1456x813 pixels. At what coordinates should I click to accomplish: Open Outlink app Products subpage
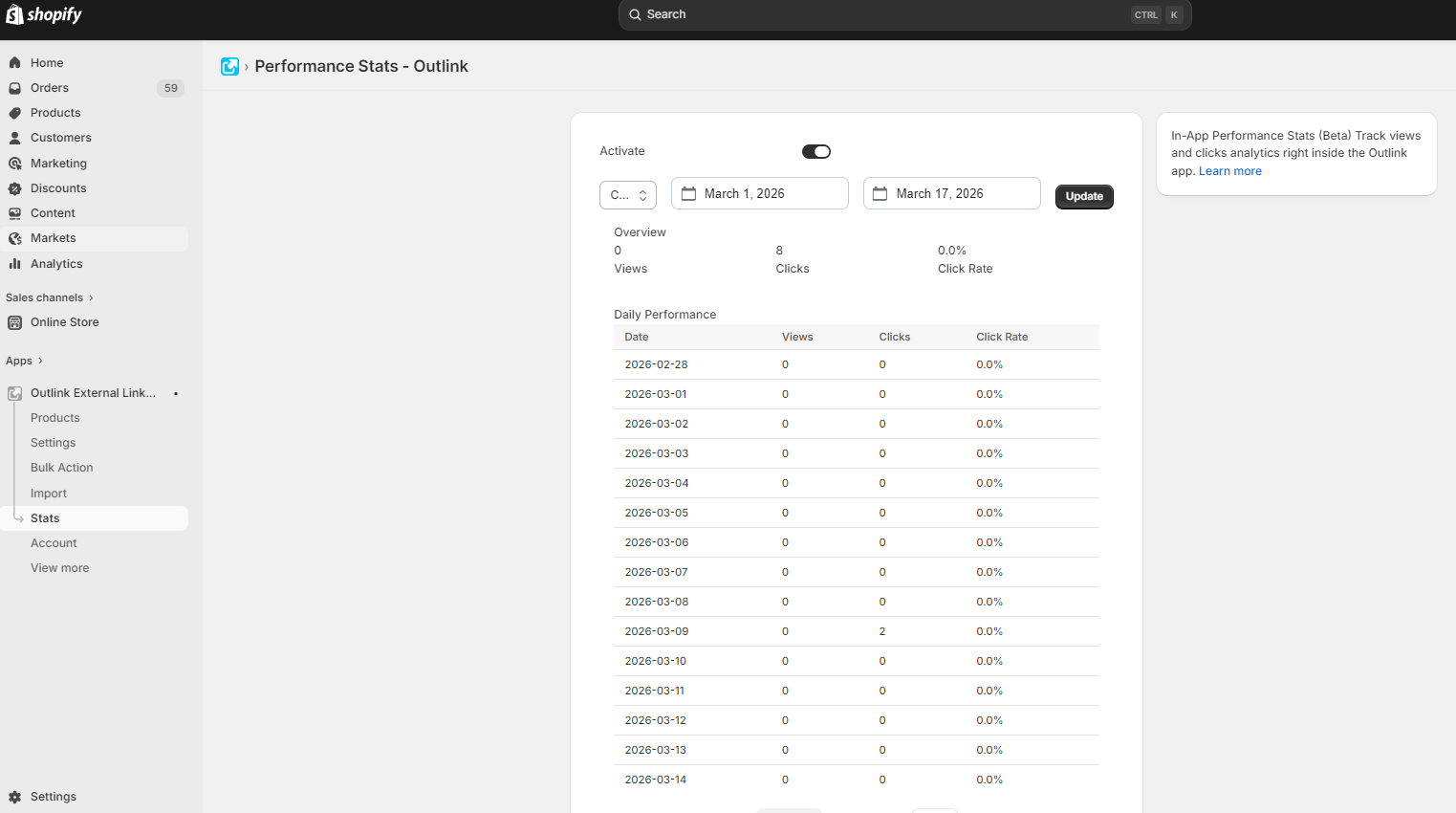tap(55, 418)
